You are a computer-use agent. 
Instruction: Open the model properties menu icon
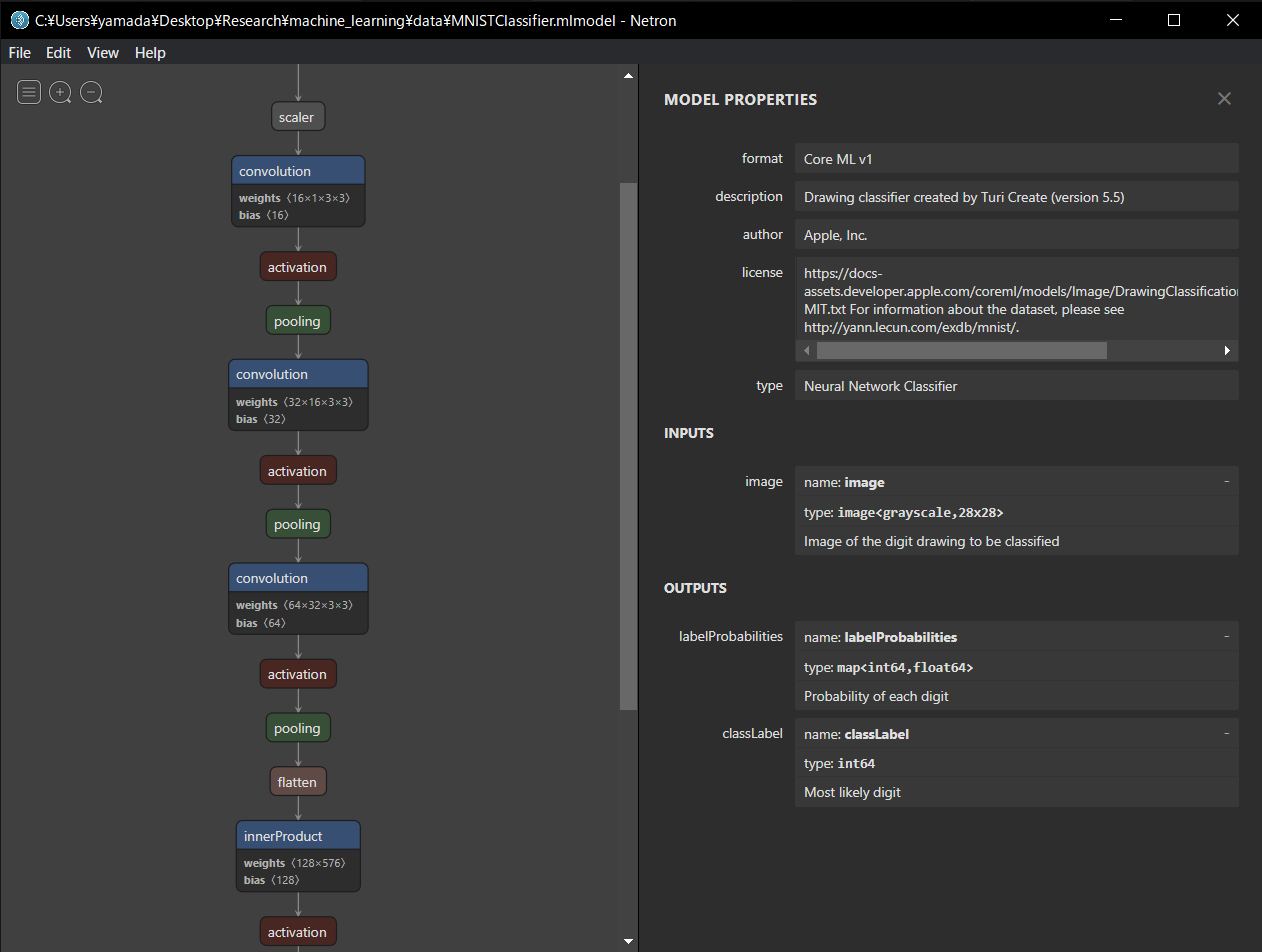pyautogui.click(x=29, y=93)
